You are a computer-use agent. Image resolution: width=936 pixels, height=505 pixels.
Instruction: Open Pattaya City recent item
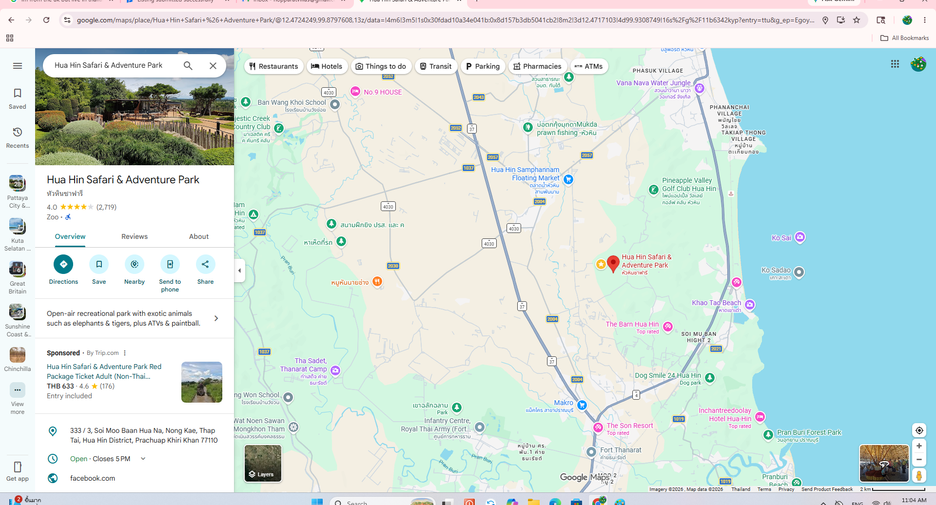pyautogui.click(x=17, y=192)
